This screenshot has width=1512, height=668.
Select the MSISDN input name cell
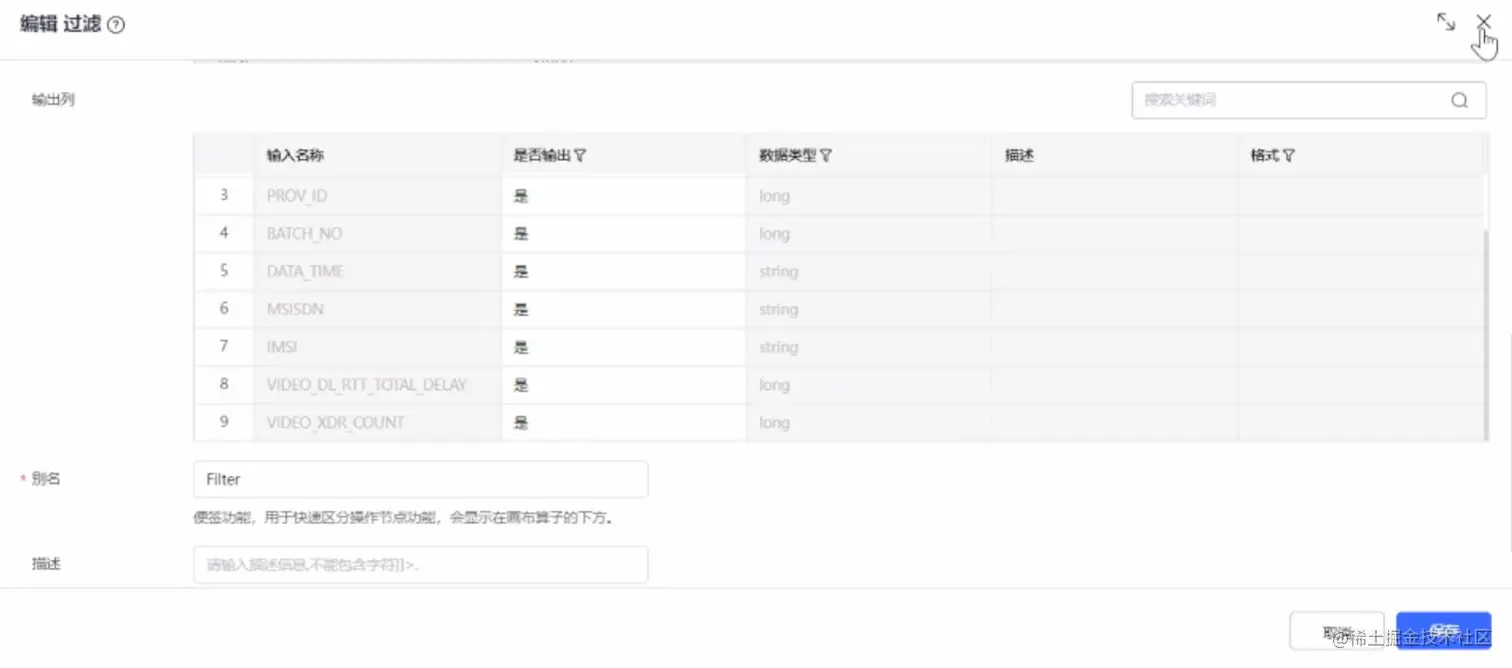pyautogui.click(x=378, y=310)
